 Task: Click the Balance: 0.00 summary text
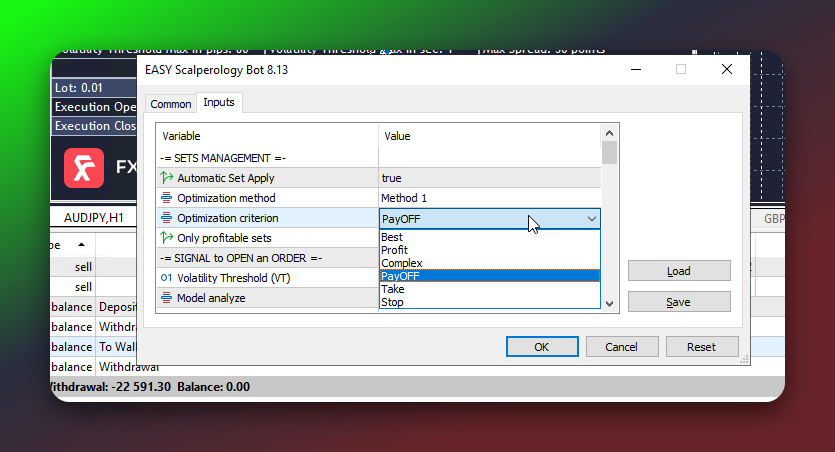tap(214, 387)
